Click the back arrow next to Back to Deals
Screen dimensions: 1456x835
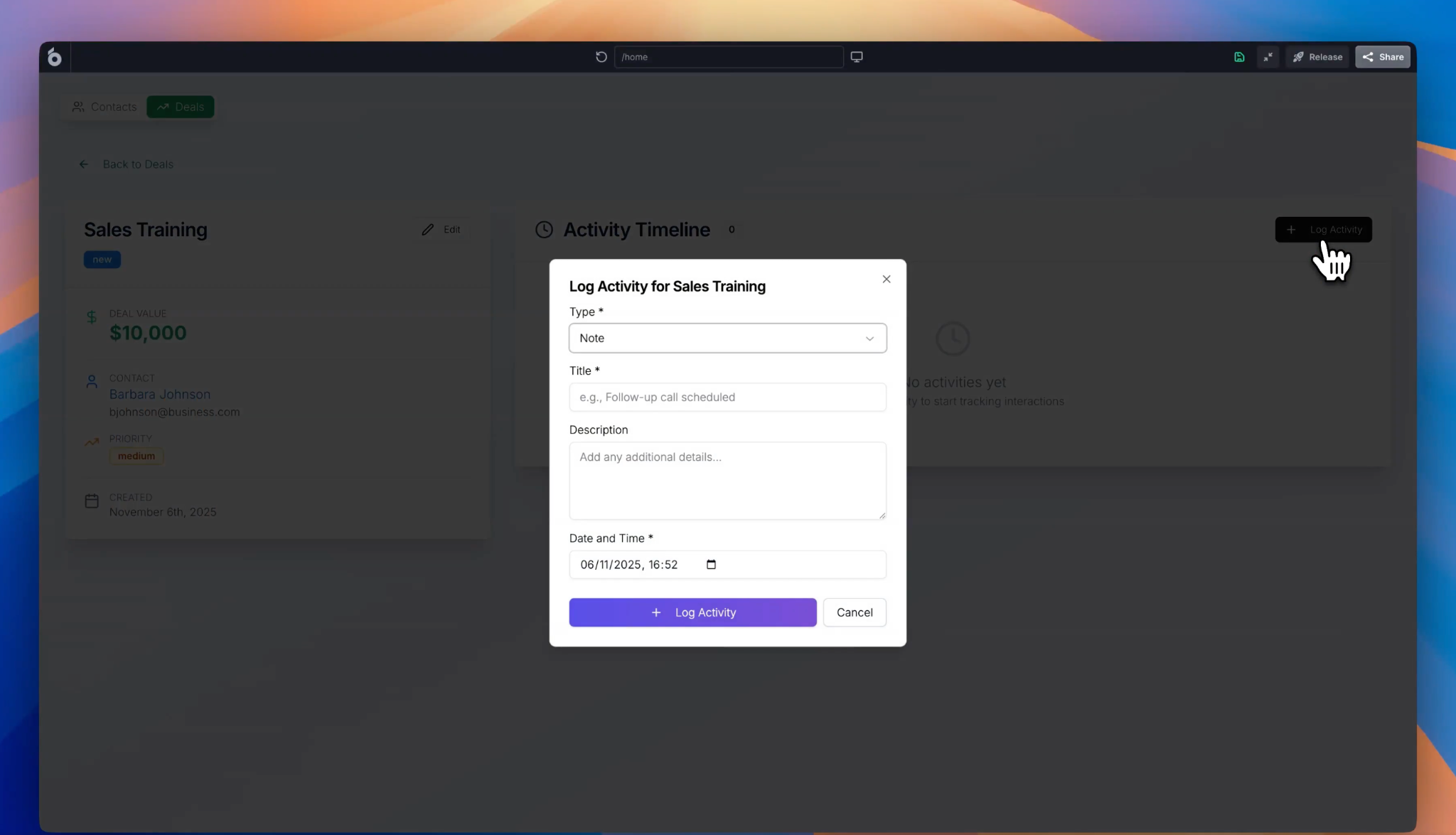84,164
